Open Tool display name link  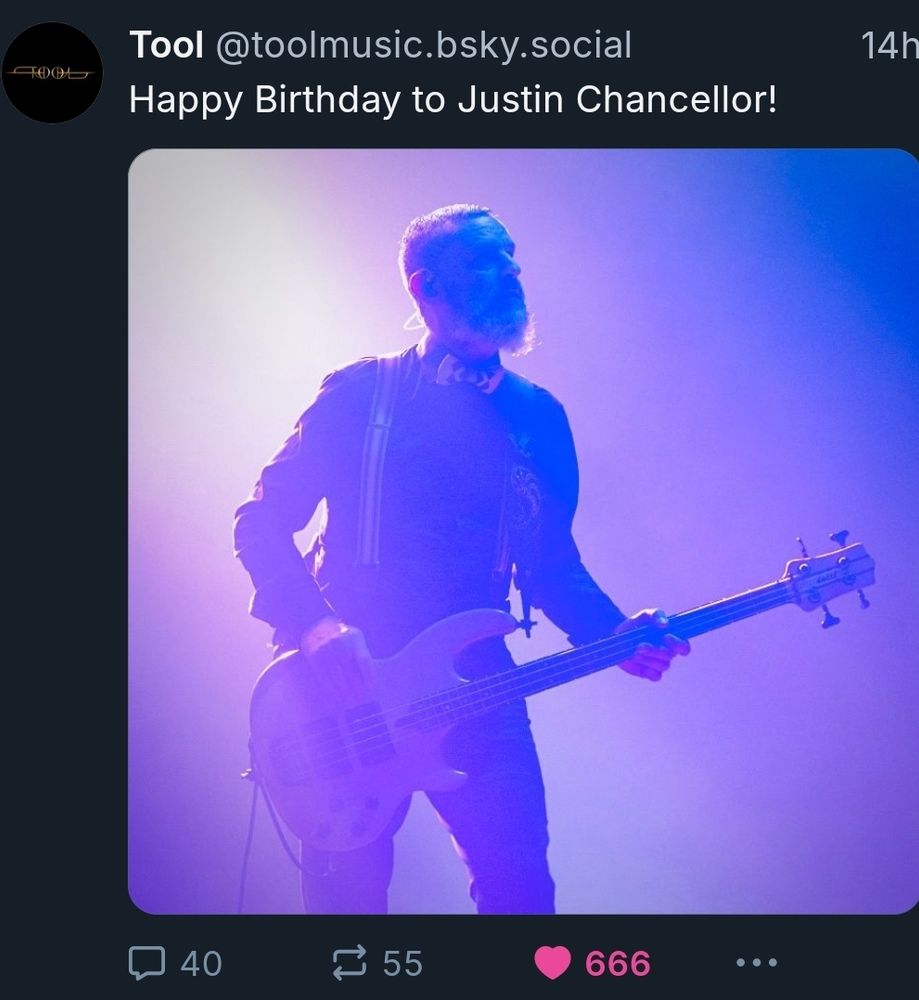[x=166, y=45]
